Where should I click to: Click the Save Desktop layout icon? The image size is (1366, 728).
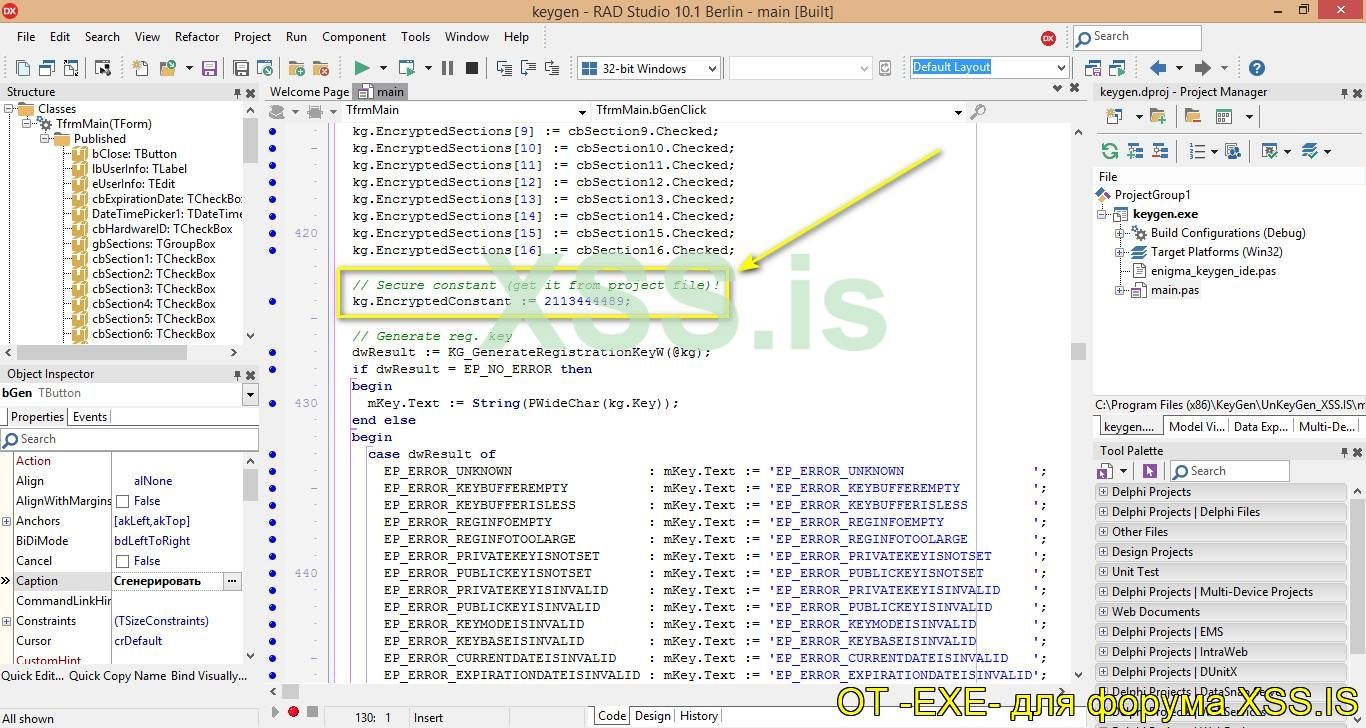(1093, 68)
